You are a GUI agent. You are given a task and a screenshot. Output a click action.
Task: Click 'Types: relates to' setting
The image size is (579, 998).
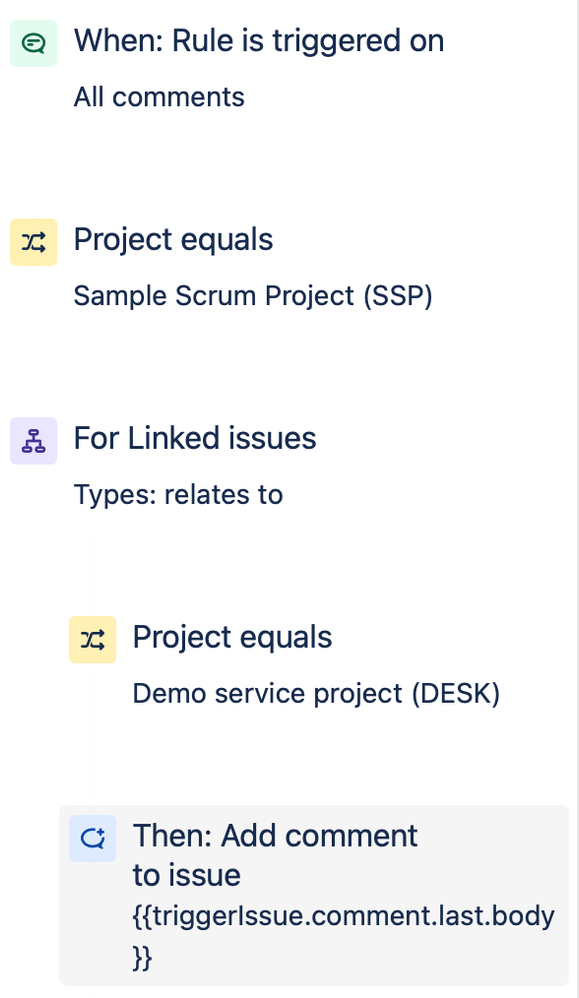click(178, 494)
